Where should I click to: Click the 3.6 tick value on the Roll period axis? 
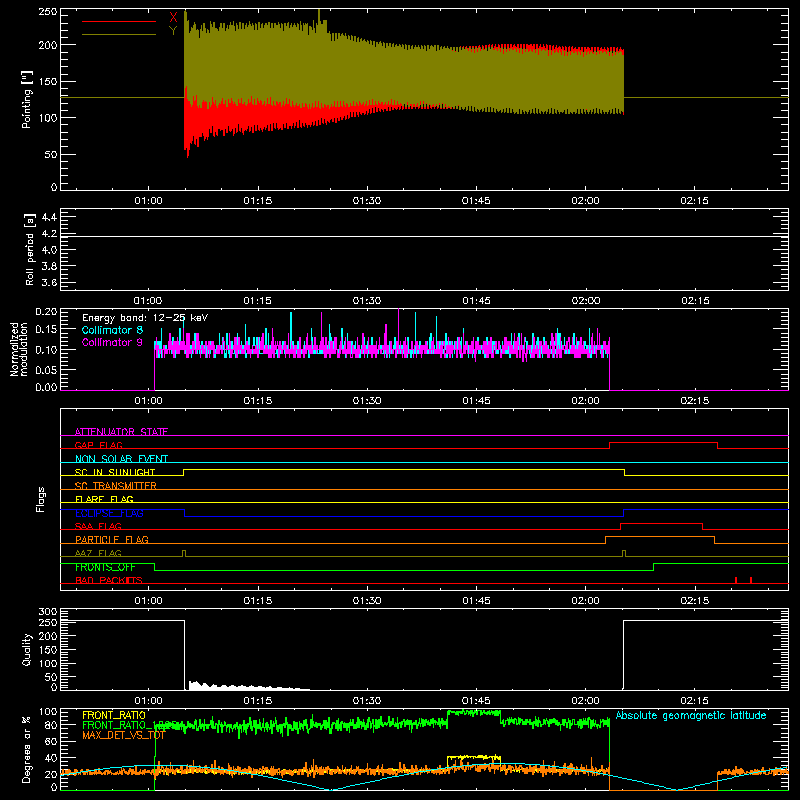(x=49, y=282)
